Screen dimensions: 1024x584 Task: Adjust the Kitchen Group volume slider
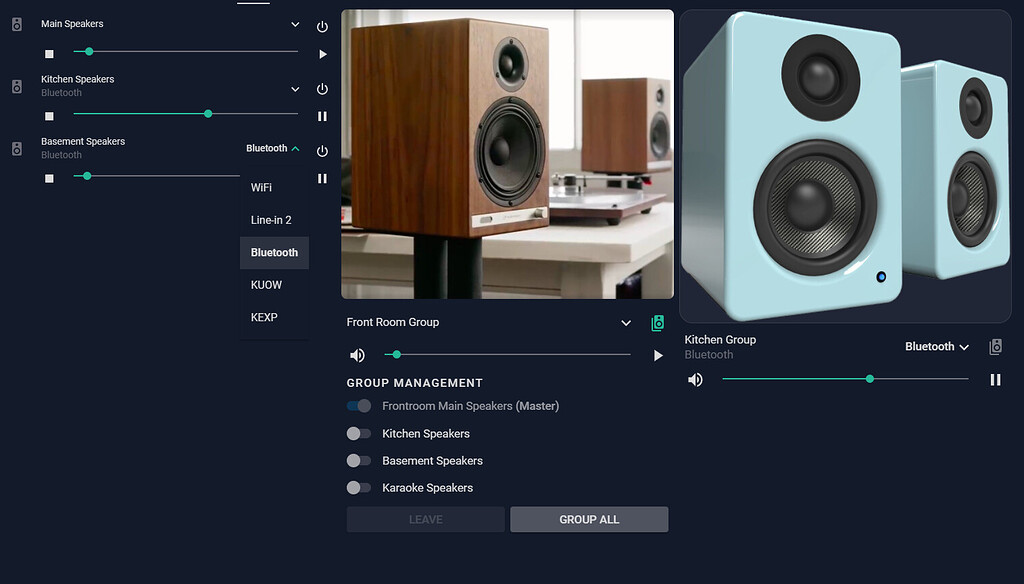click(870, 379)
